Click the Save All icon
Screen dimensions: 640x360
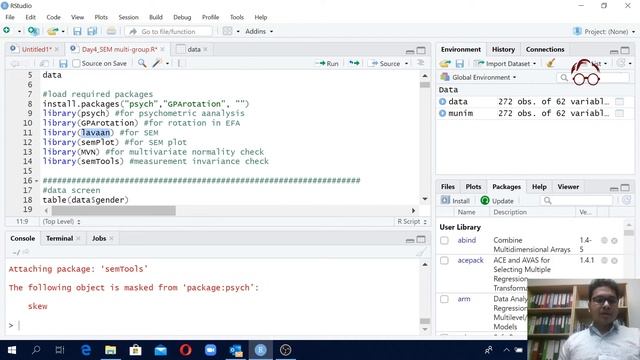[92, 31]
